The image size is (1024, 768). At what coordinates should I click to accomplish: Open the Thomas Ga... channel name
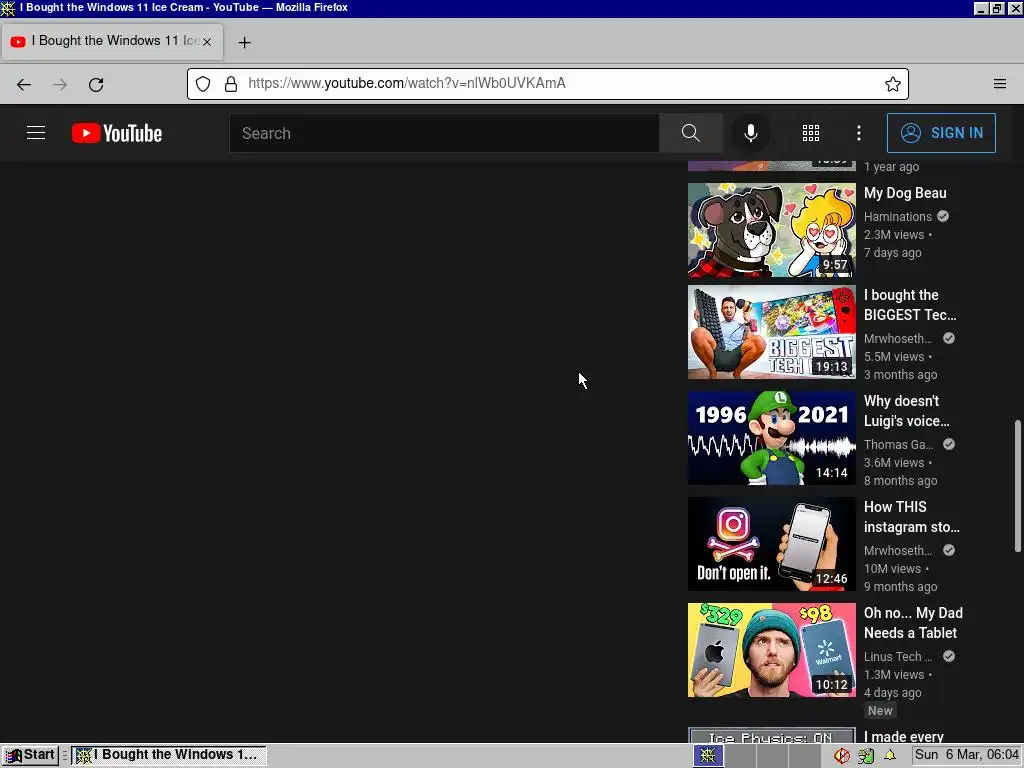899,445
